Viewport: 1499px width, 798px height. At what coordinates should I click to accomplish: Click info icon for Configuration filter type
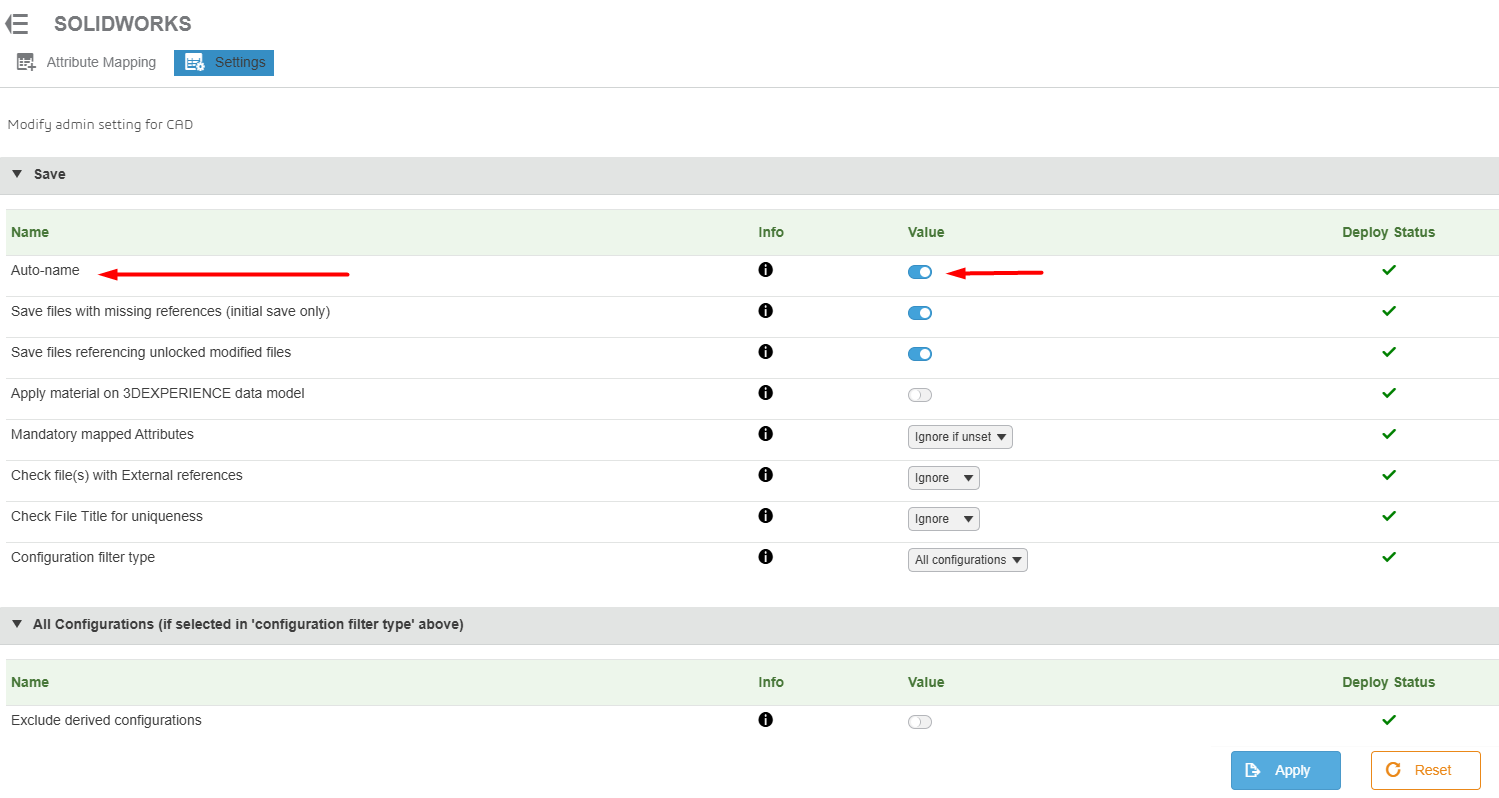pos(766,557)
